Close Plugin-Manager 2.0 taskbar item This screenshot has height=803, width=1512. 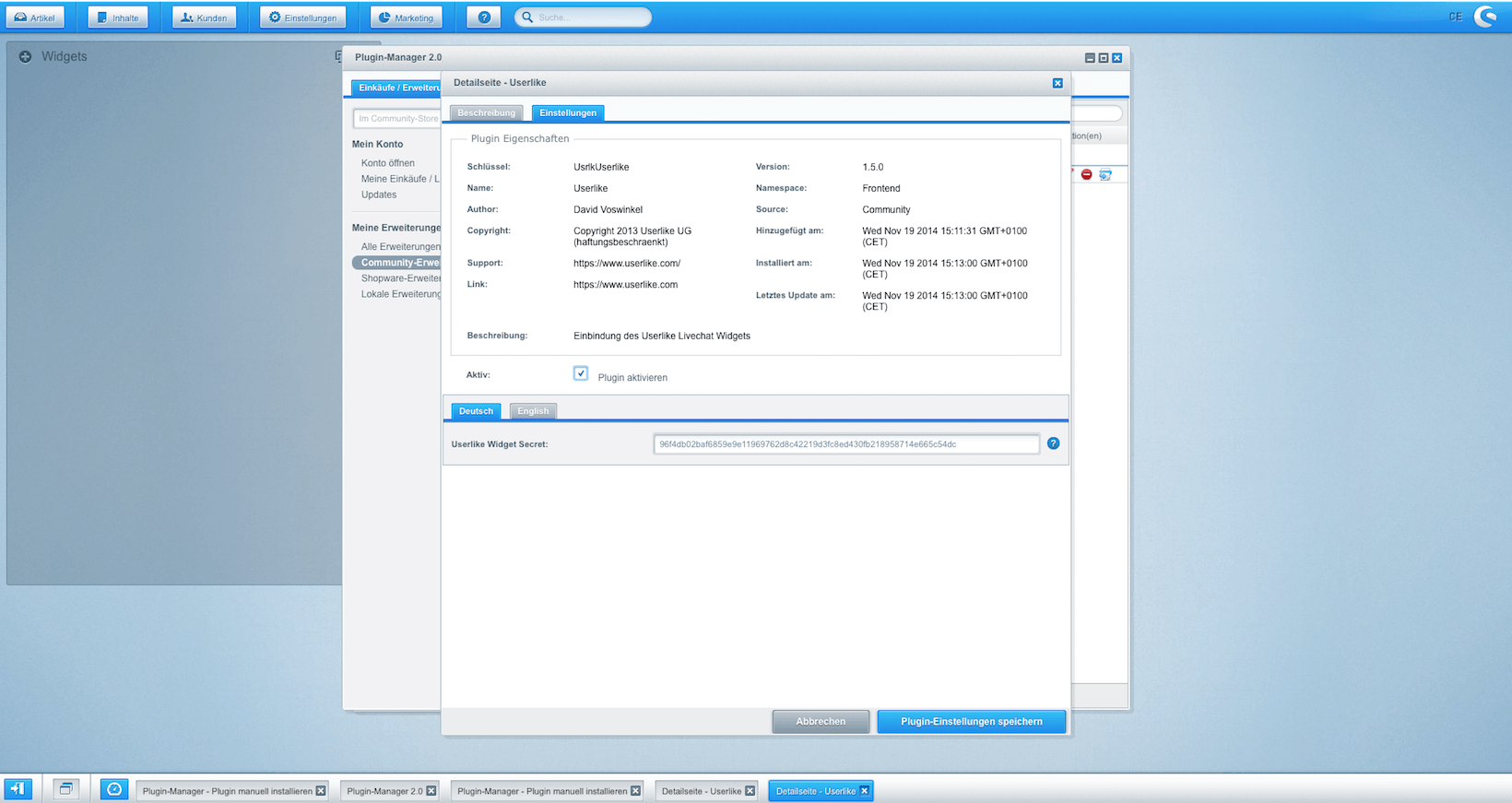(431, 791)
